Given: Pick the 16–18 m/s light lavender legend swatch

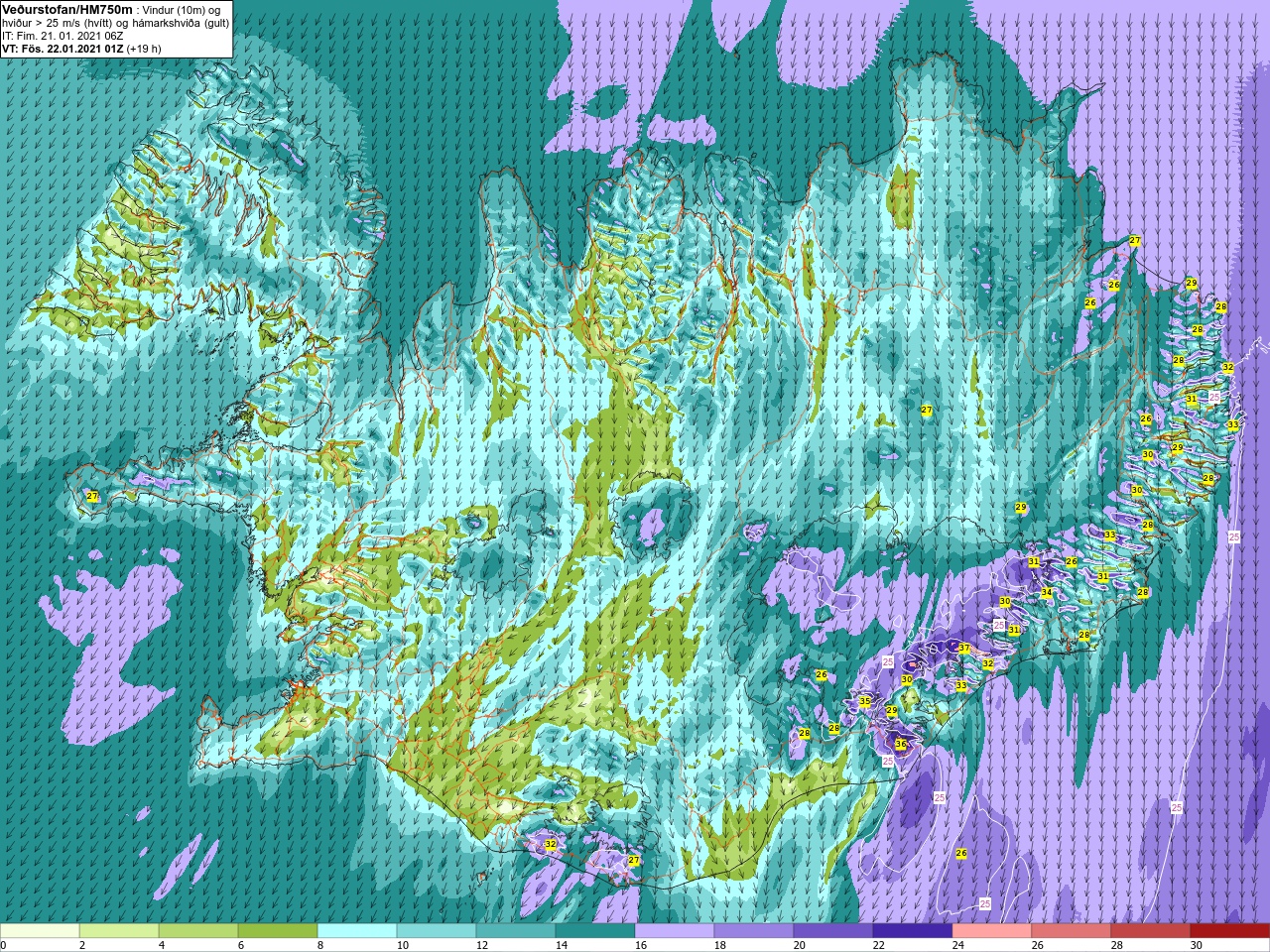Looking at the screenshot, I should tap(675, 931).
